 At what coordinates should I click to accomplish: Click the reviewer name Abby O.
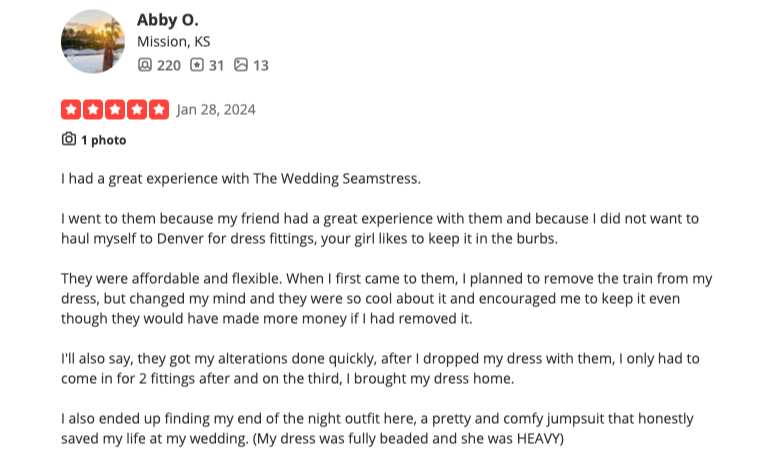point(167,20)
